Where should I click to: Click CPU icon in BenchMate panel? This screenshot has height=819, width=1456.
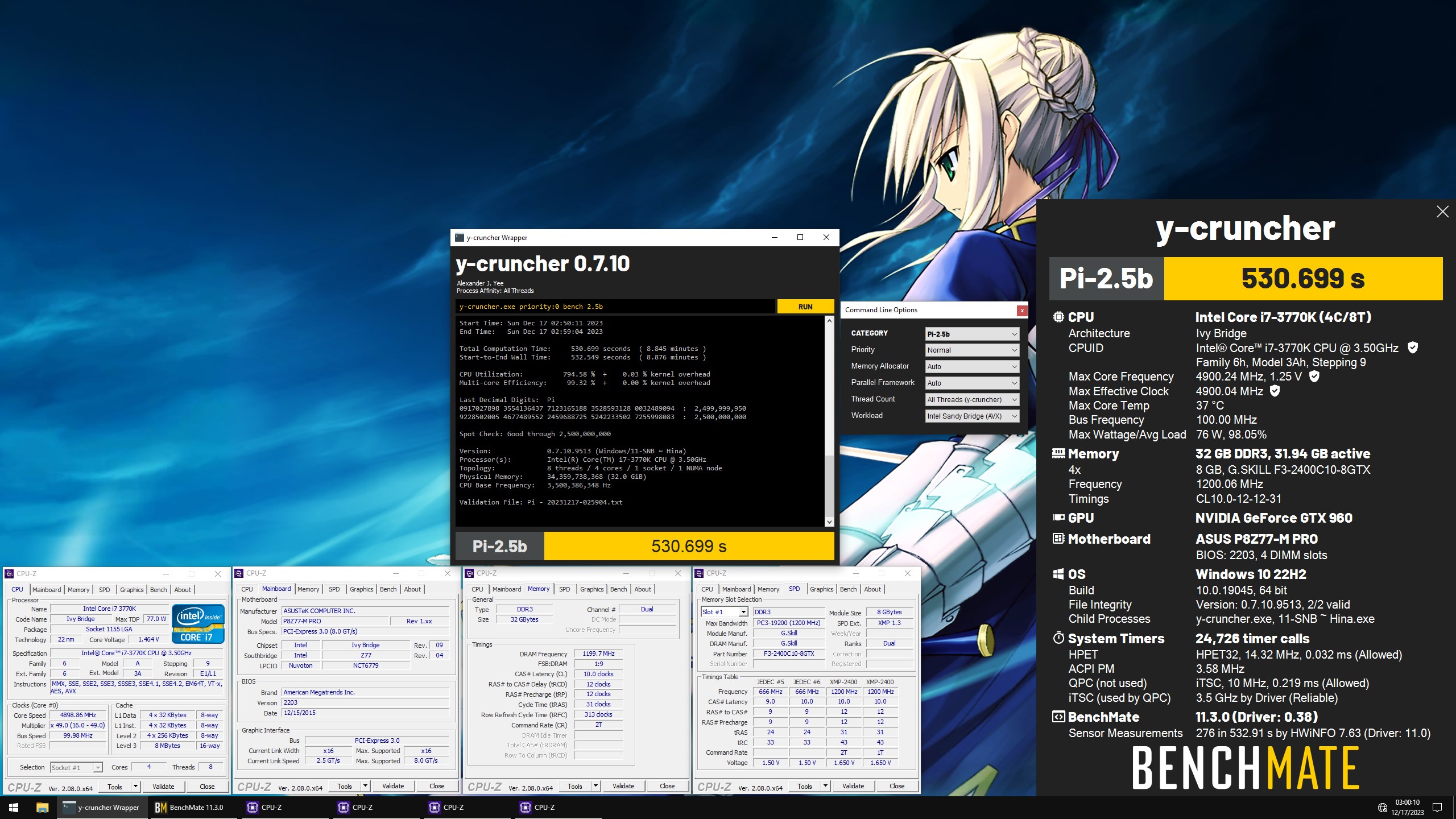tap(1058, 317)
